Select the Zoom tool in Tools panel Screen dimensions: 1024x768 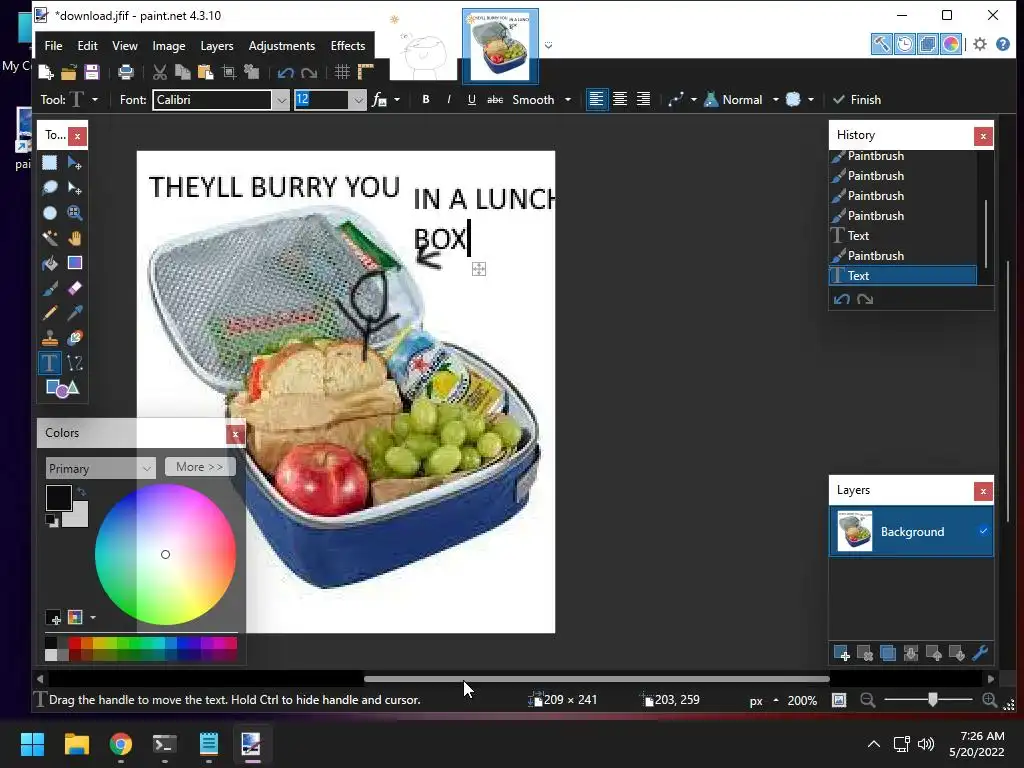[74, 213]
